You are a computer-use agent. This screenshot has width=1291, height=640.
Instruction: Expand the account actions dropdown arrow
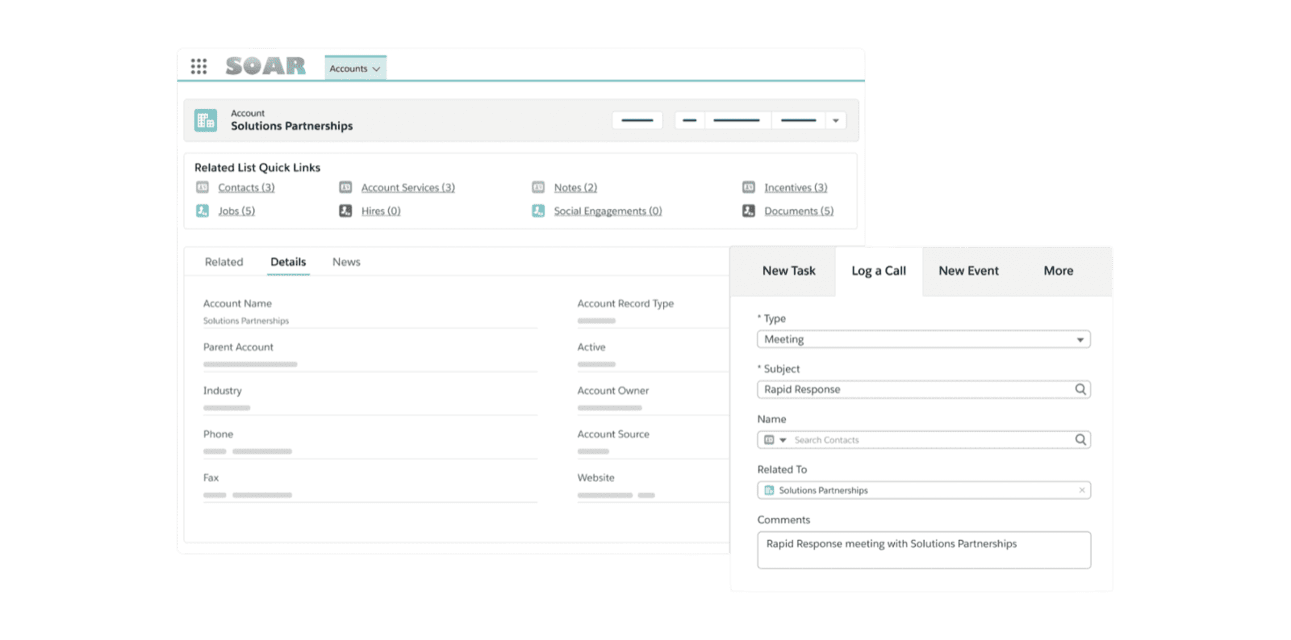[x=836, y=121]
